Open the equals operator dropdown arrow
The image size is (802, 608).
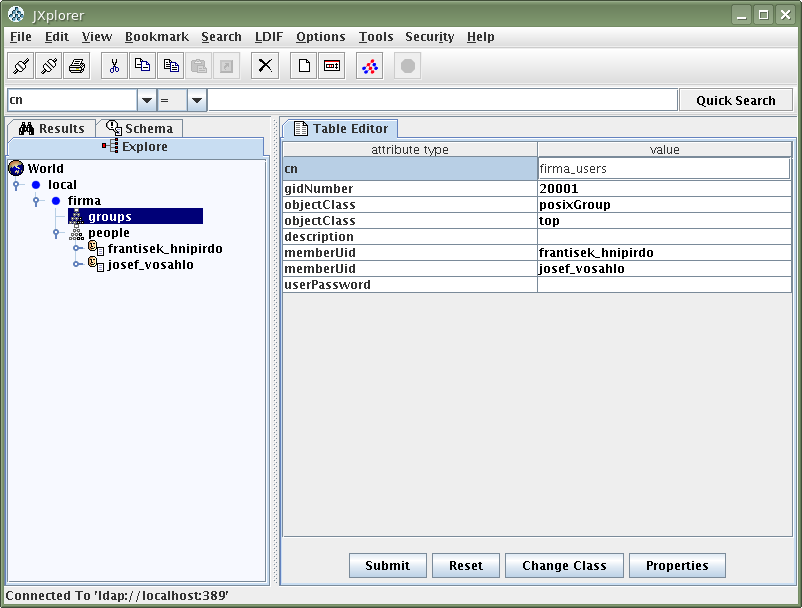click(x=197, y=100)
